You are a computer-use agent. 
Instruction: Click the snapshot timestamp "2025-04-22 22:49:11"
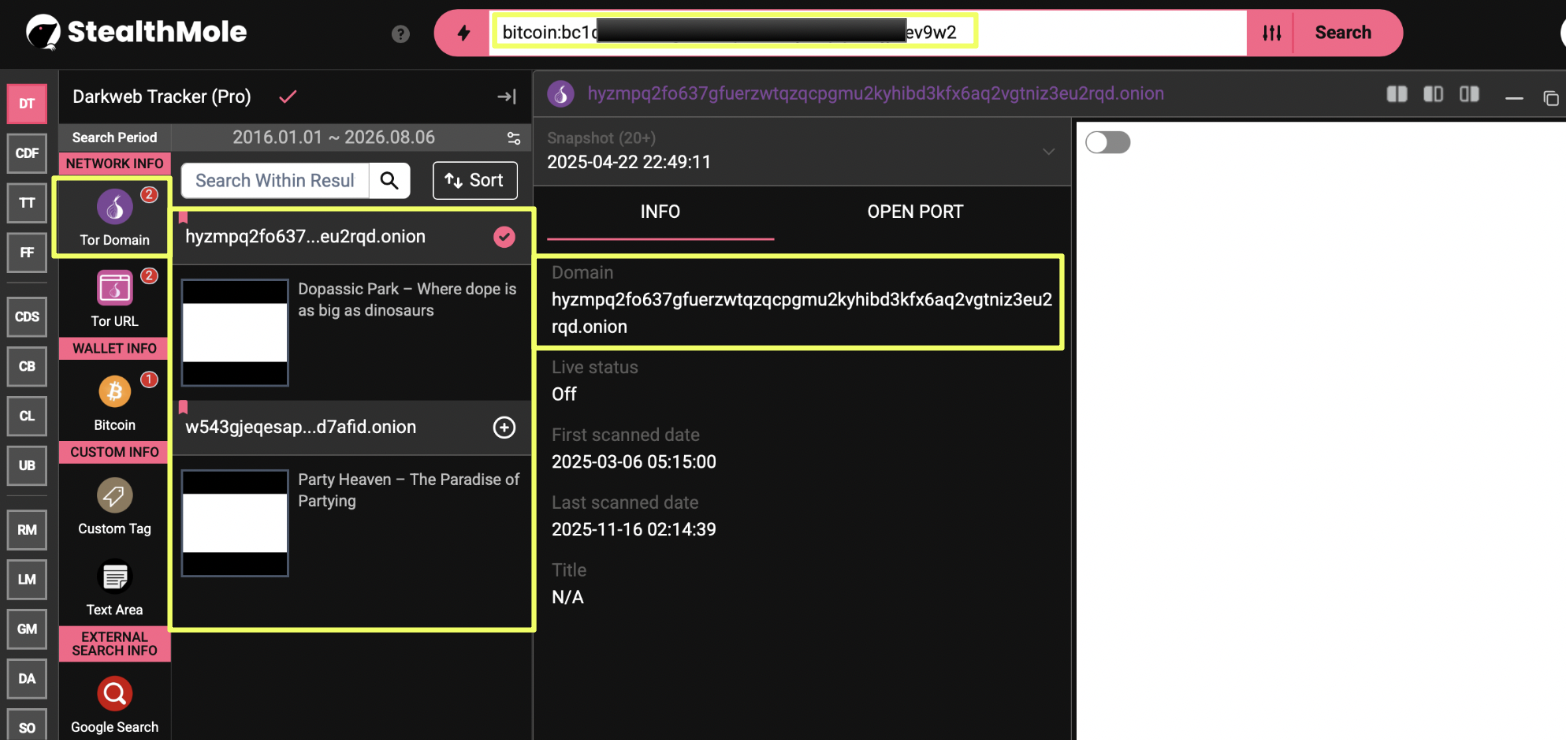[x=629, y=162]
